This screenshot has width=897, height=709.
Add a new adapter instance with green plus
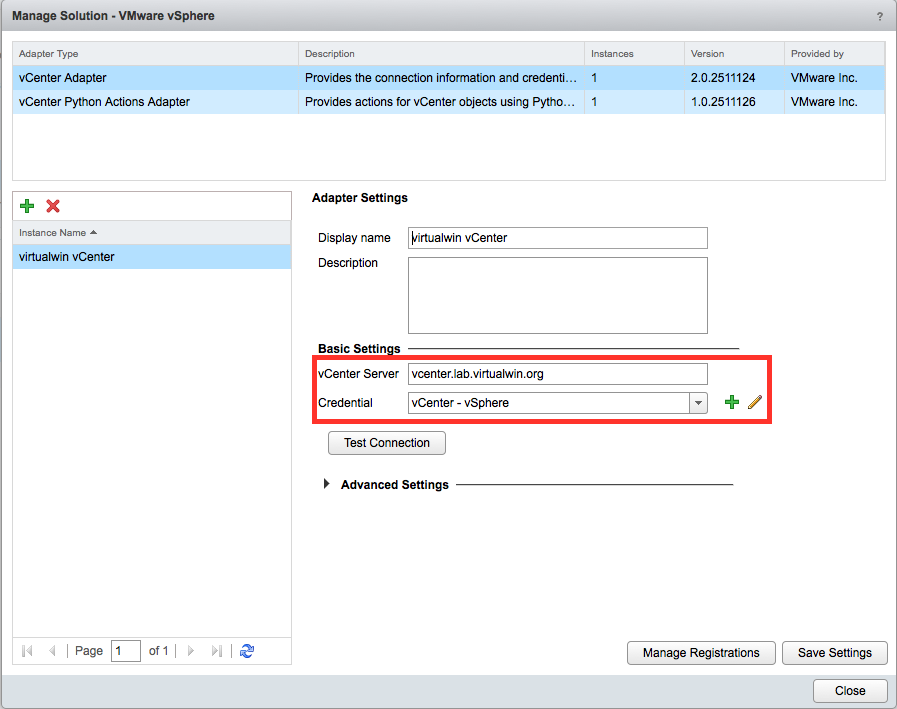pyautogui.click(x=27, y=206)
